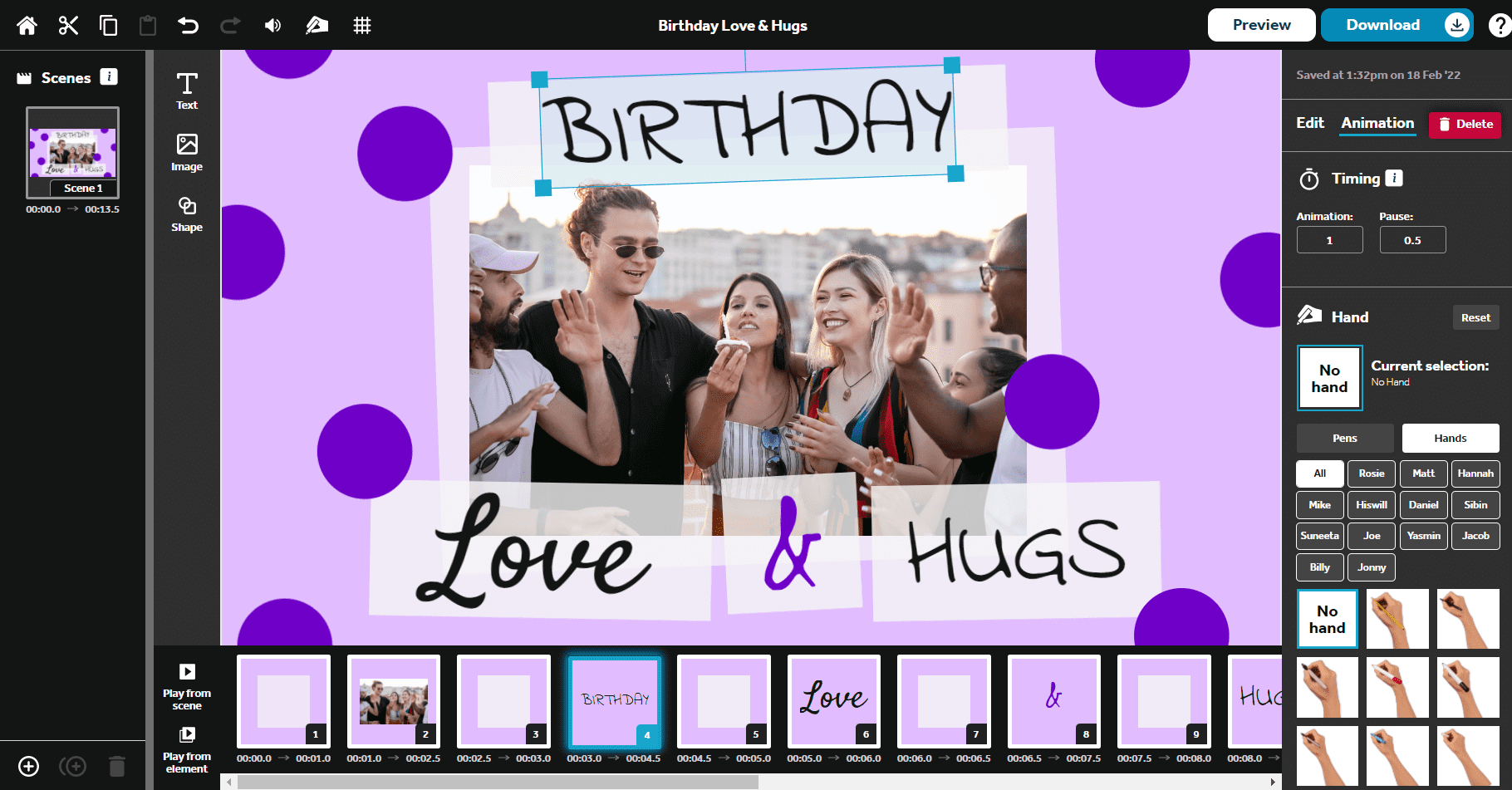Undo the last action
Screen dimensions: 1512x790
(189, 26)
